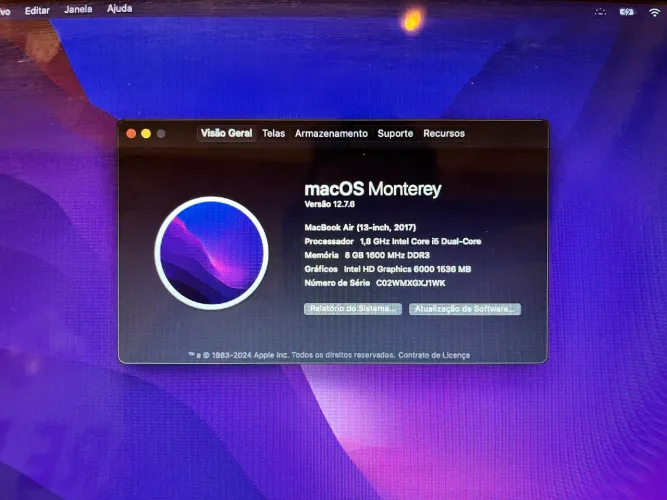Click the Versão 12.7.6 text
The image size is (667, 500).
[x=330, y=204]
